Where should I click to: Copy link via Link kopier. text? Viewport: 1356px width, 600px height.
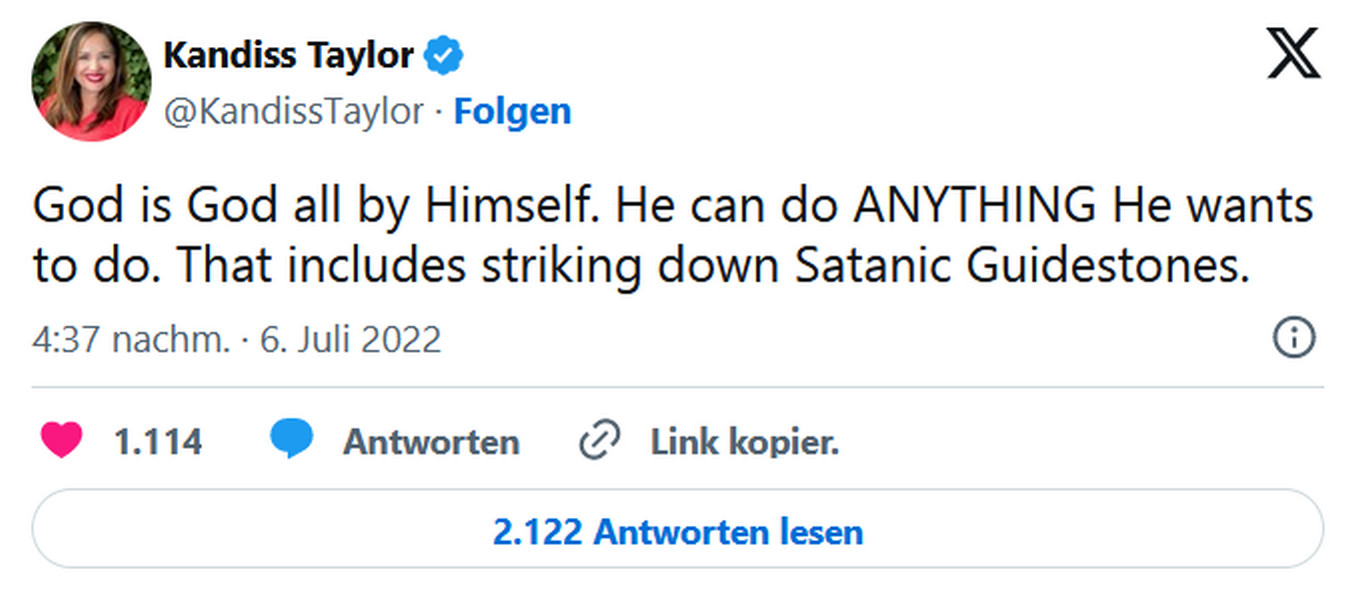click(745, 441)
